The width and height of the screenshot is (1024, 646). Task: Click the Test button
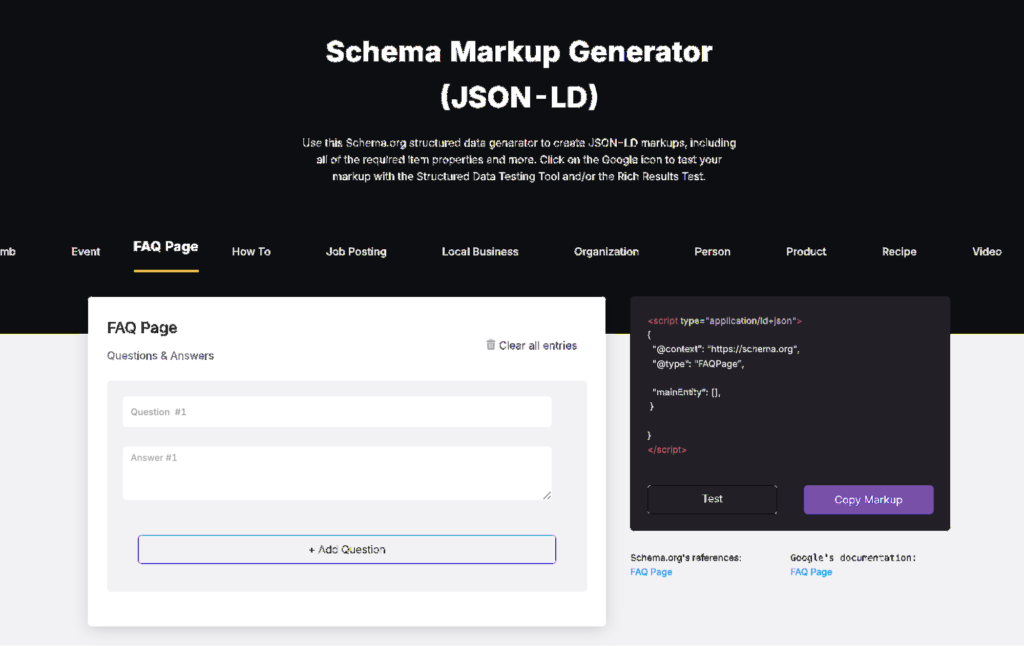pos(712,499)
